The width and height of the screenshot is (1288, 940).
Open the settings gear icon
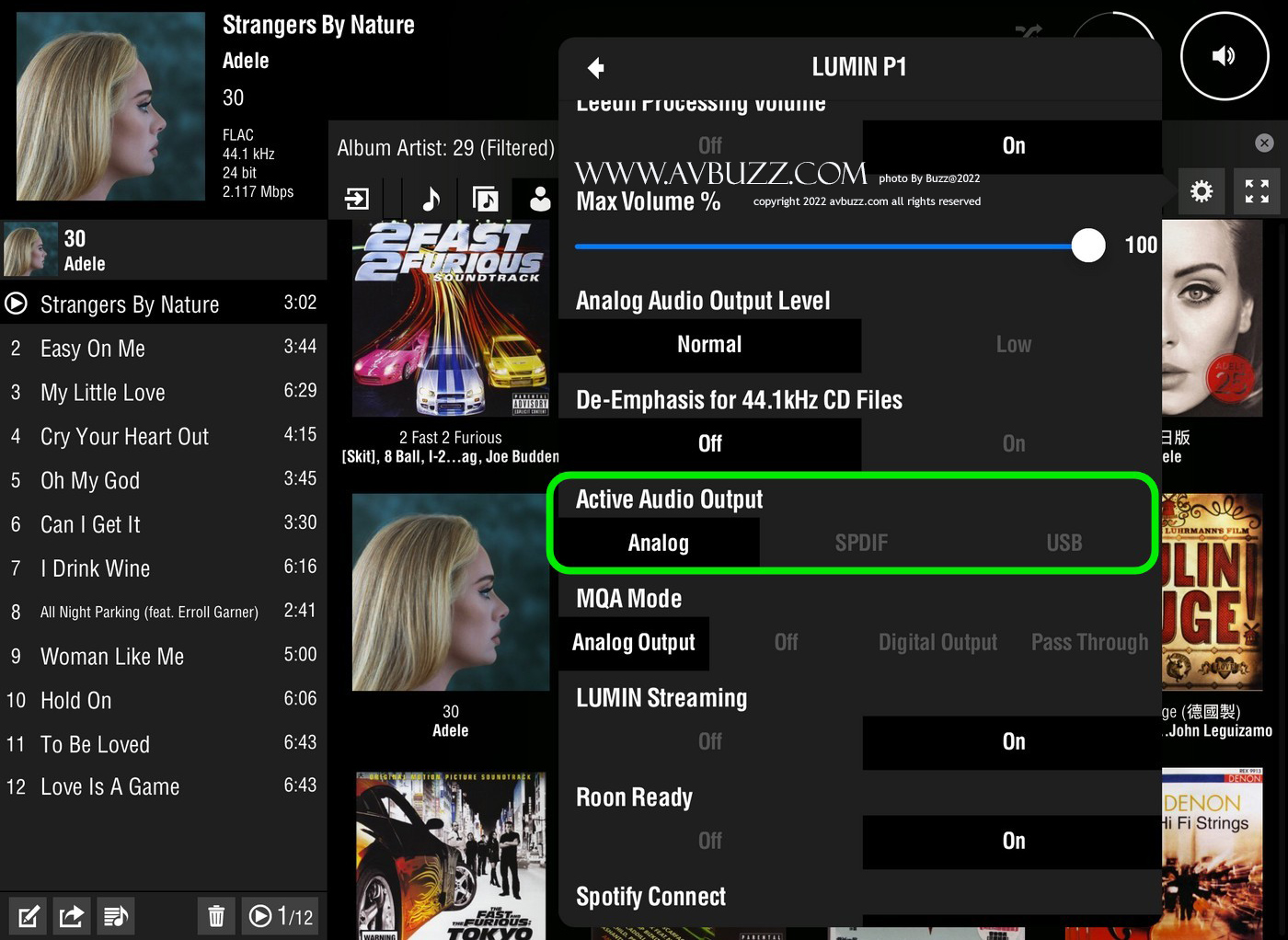point(1202,191)
